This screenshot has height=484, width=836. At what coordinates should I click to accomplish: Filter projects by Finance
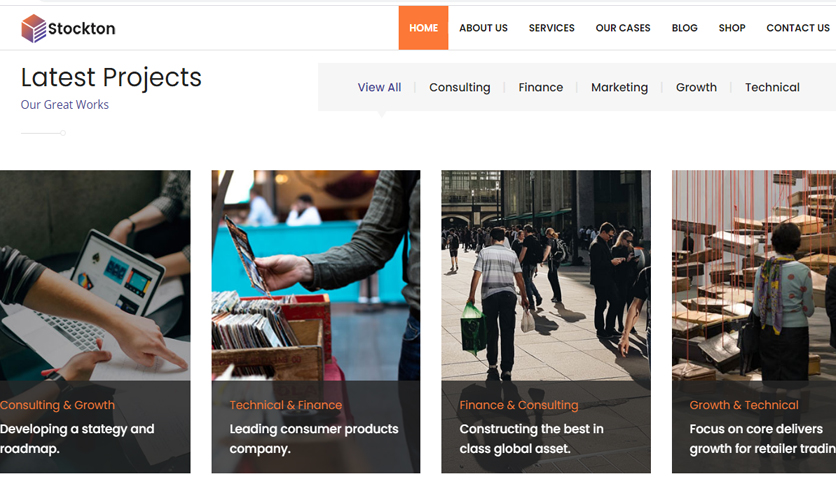[541, 87]
